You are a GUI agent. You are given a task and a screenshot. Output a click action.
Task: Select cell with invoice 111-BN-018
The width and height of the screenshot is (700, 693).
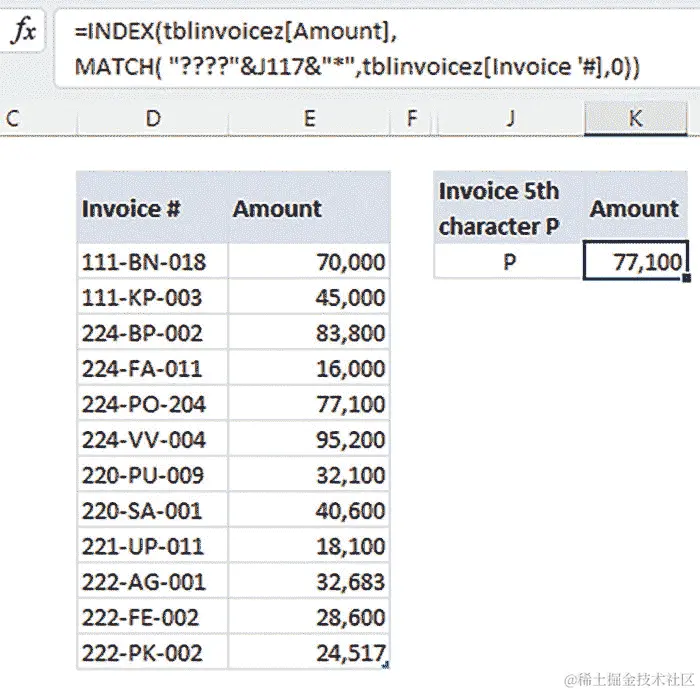pos(152,261)
